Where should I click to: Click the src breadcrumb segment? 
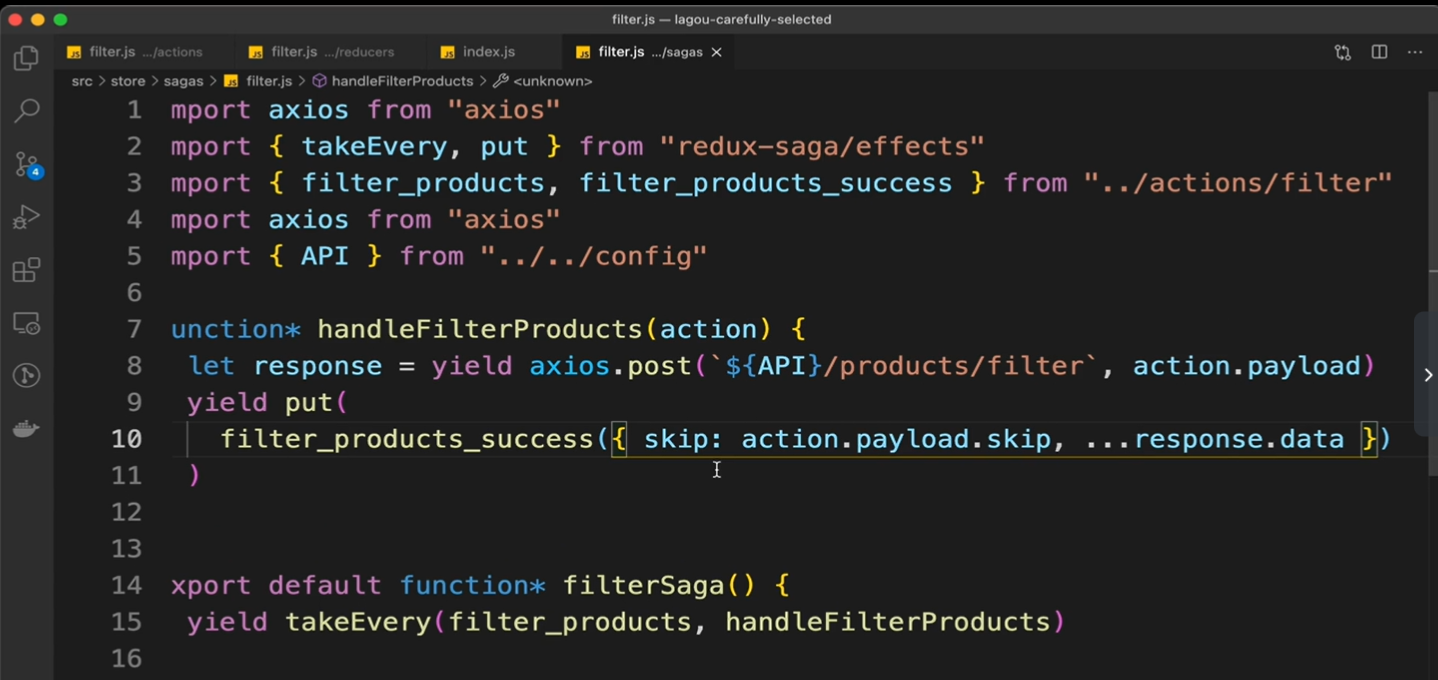click(81, 81)
